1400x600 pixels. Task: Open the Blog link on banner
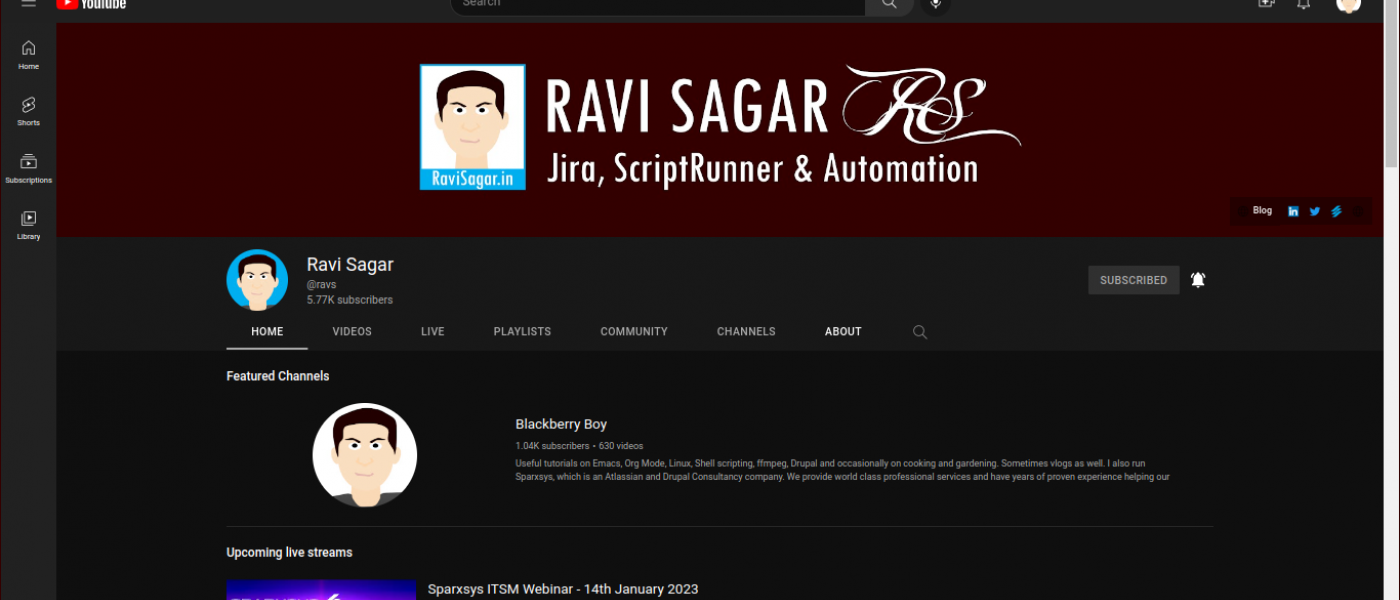click(x=1262, y=211)
